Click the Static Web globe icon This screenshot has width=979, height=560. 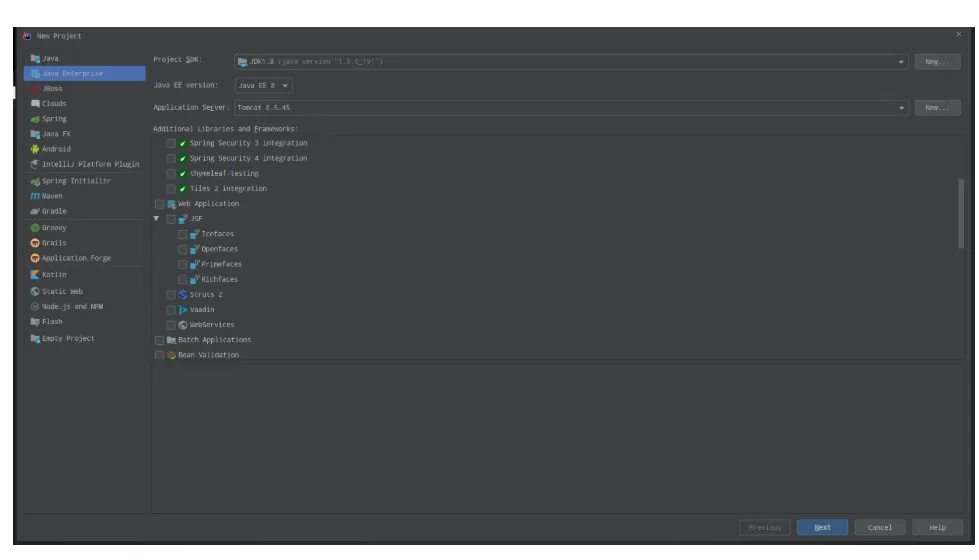click(x=35, y=292)
